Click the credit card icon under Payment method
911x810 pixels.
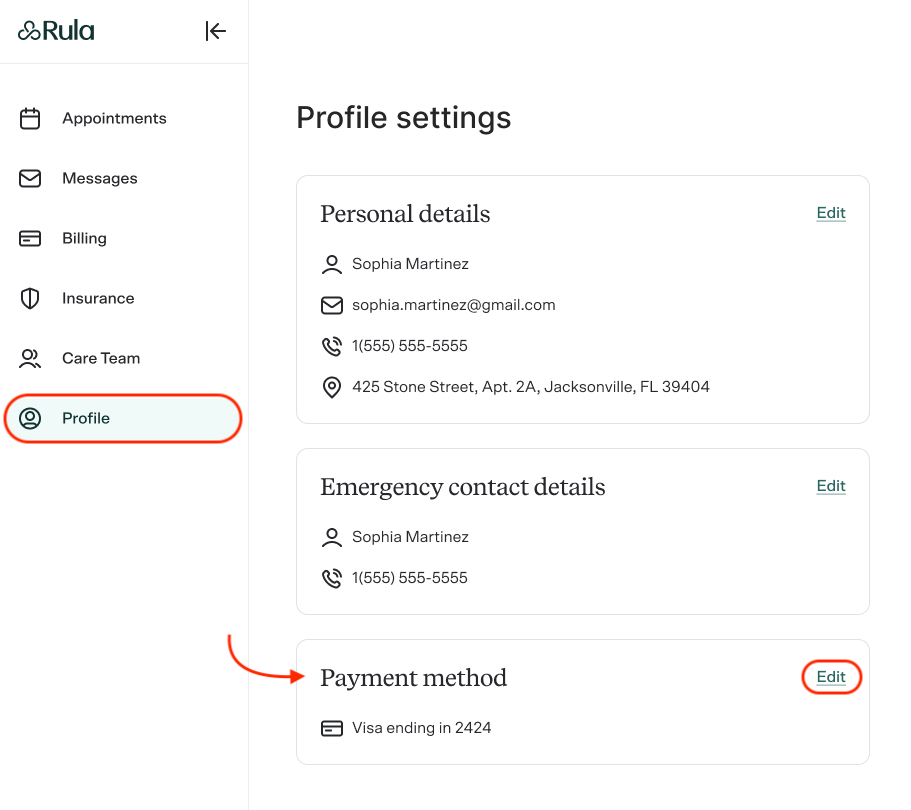pos(332,728)
